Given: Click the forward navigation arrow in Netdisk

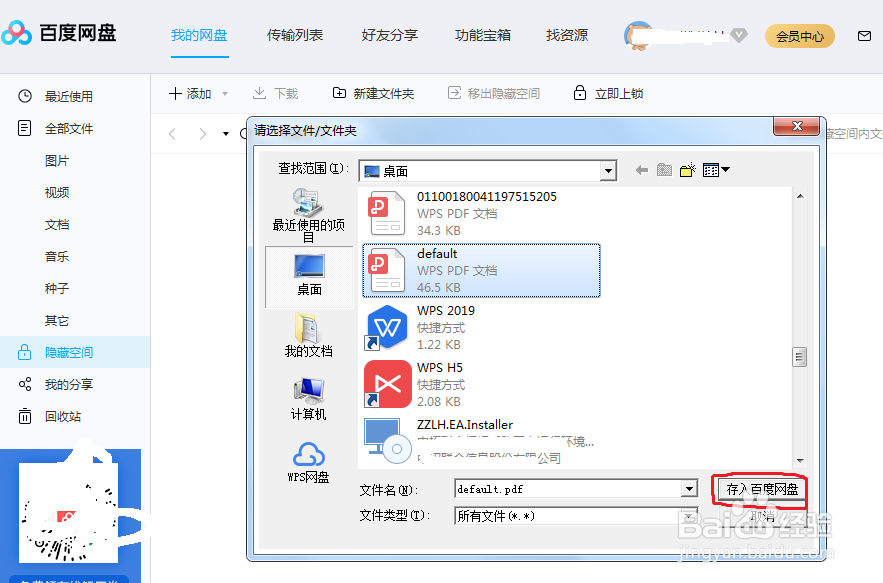Looking at the screenshot, I should 203,134.
